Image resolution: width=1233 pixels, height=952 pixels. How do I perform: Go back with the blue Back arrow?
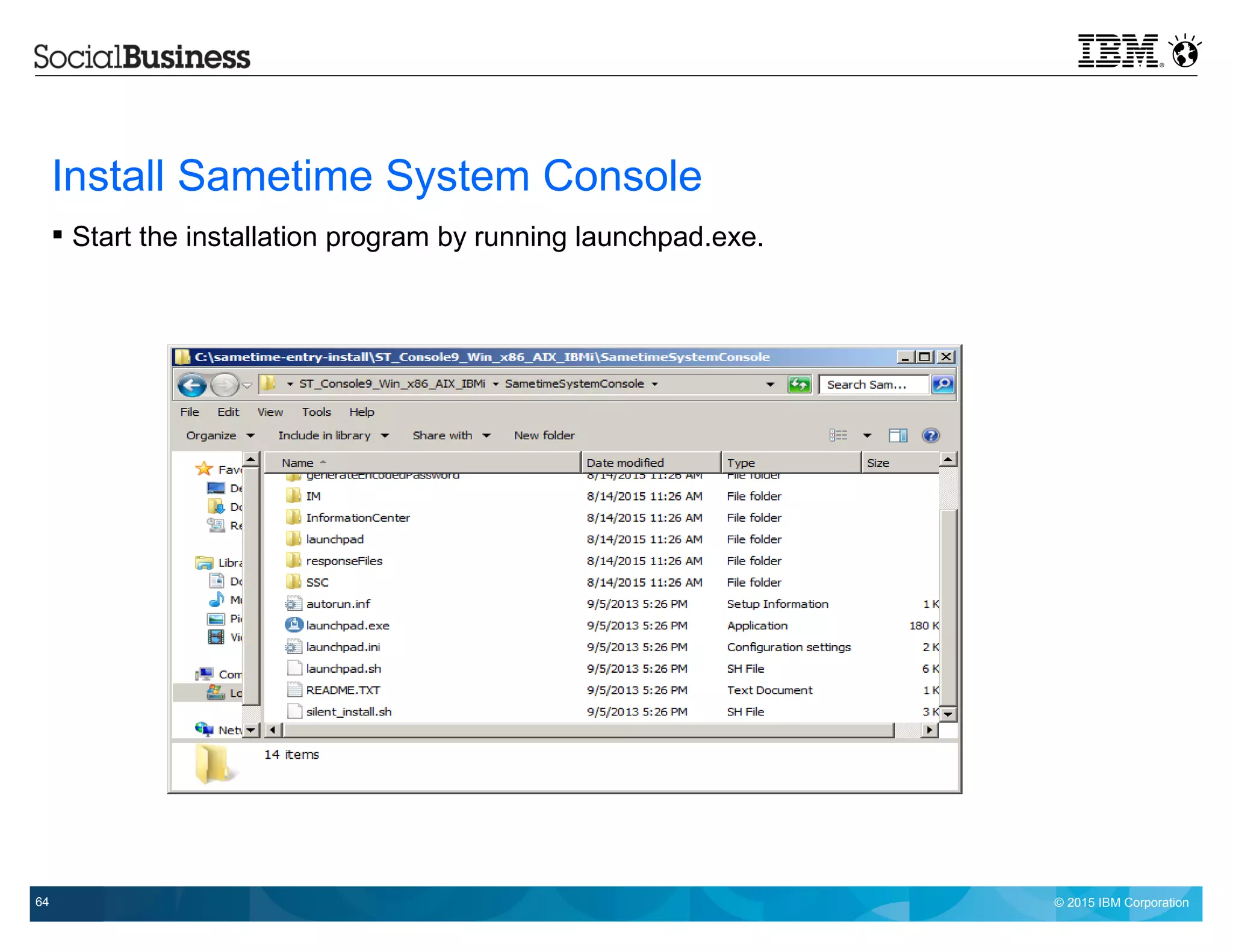coord(193,385)
